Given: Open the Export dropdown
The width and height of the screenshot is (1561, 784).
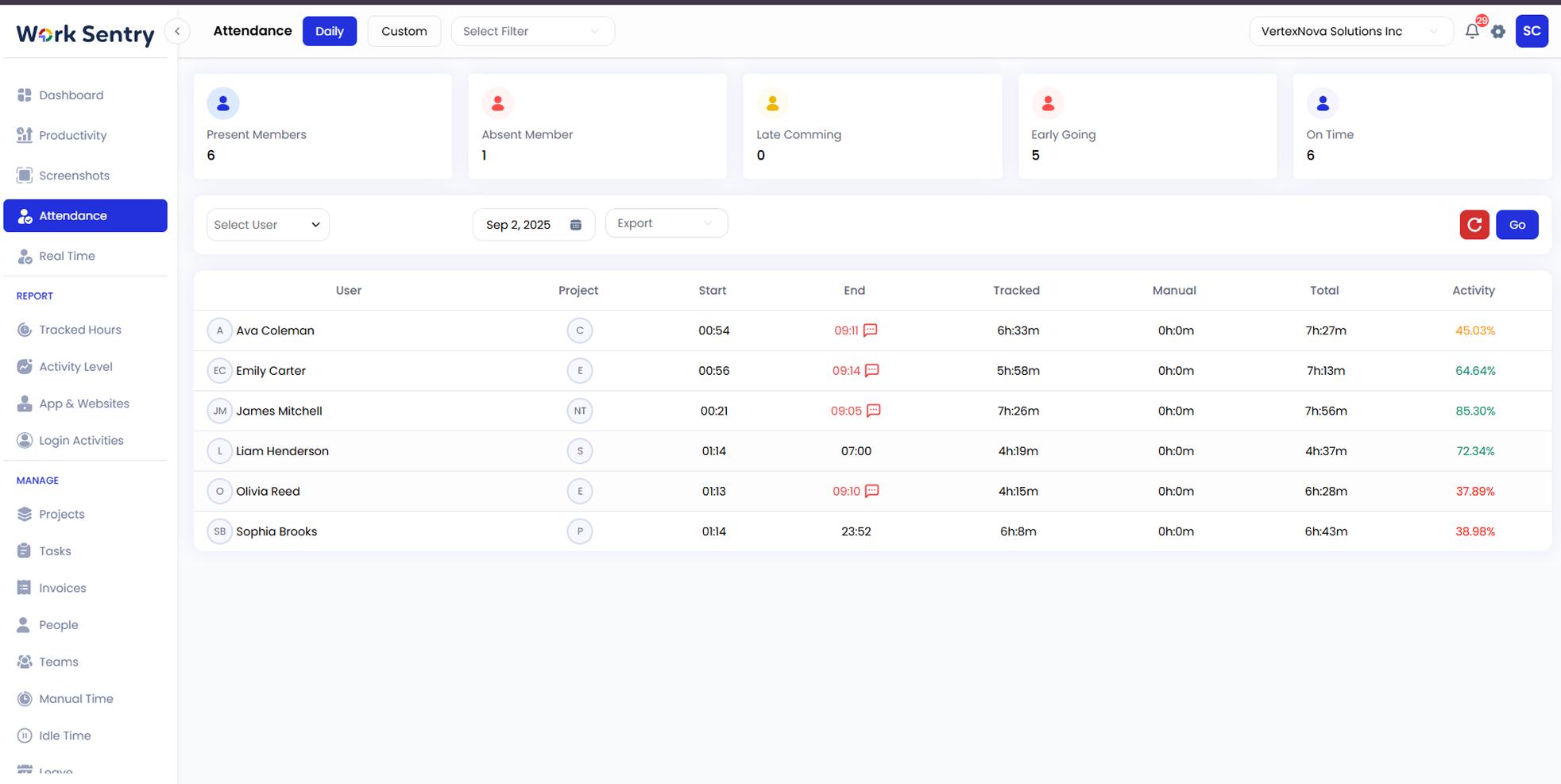Looking at the screenshot, I should (666, 223).
